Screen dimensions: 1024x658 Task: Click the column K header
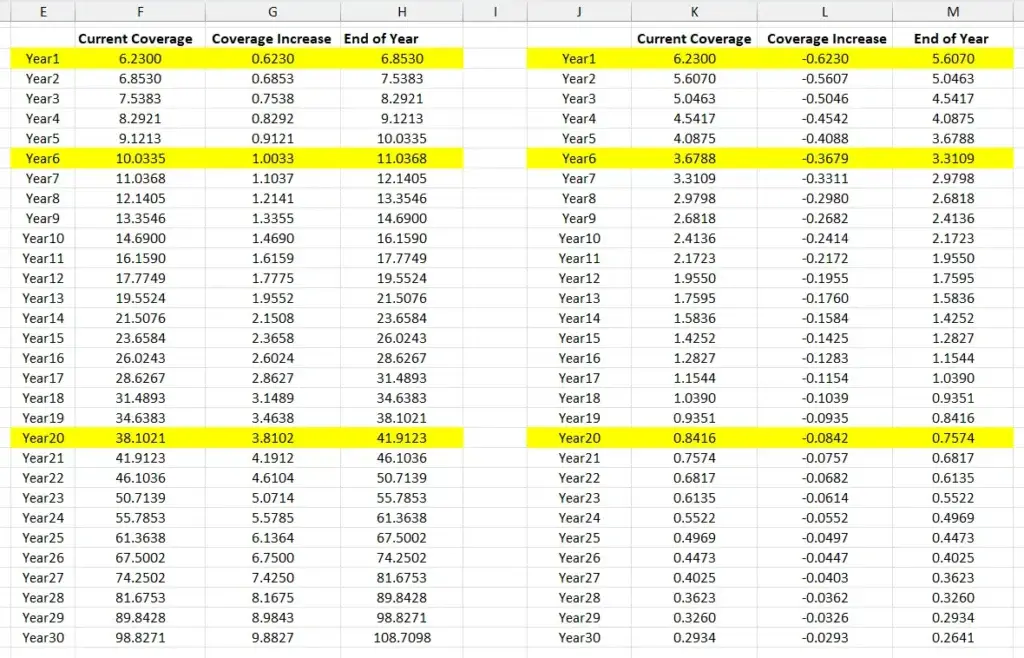click(694, 12)
